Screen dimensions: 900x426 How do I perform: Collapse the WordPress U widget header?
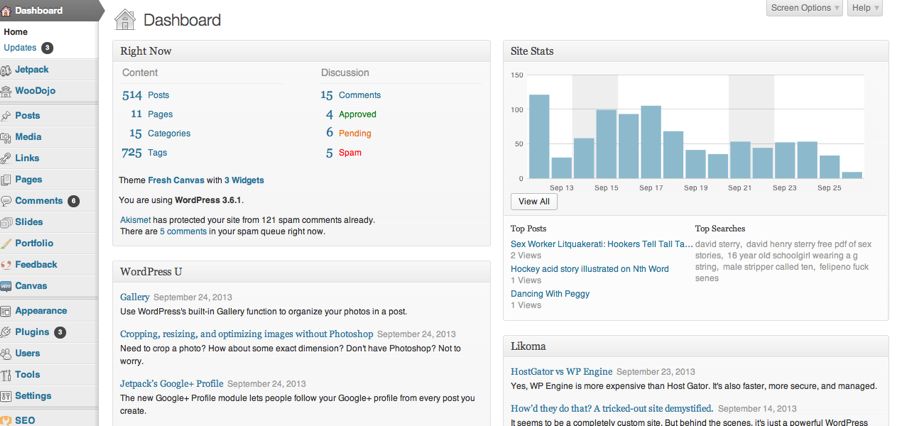[301, 272]
